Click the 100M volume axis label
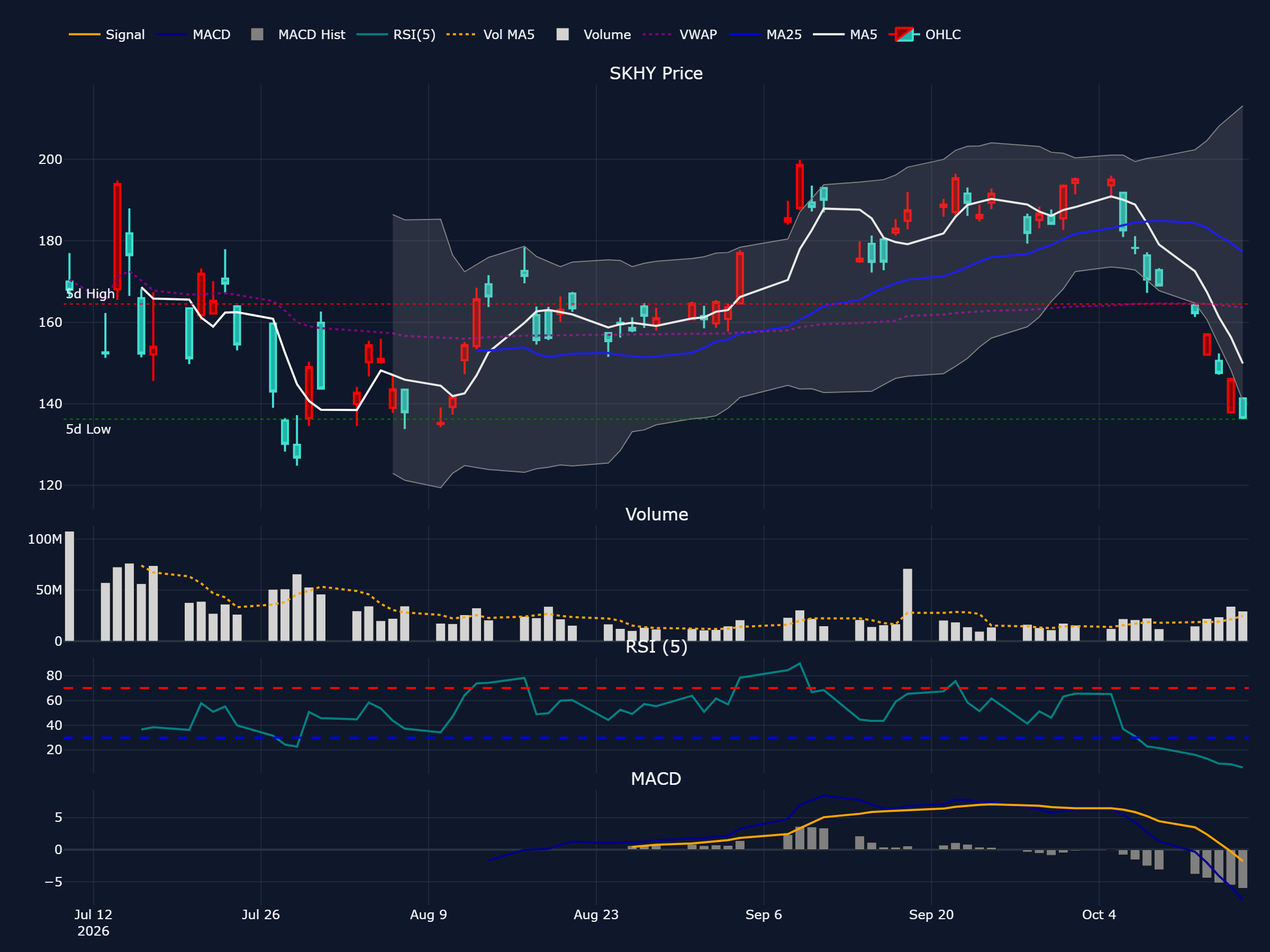 click(x=45, y=539)
